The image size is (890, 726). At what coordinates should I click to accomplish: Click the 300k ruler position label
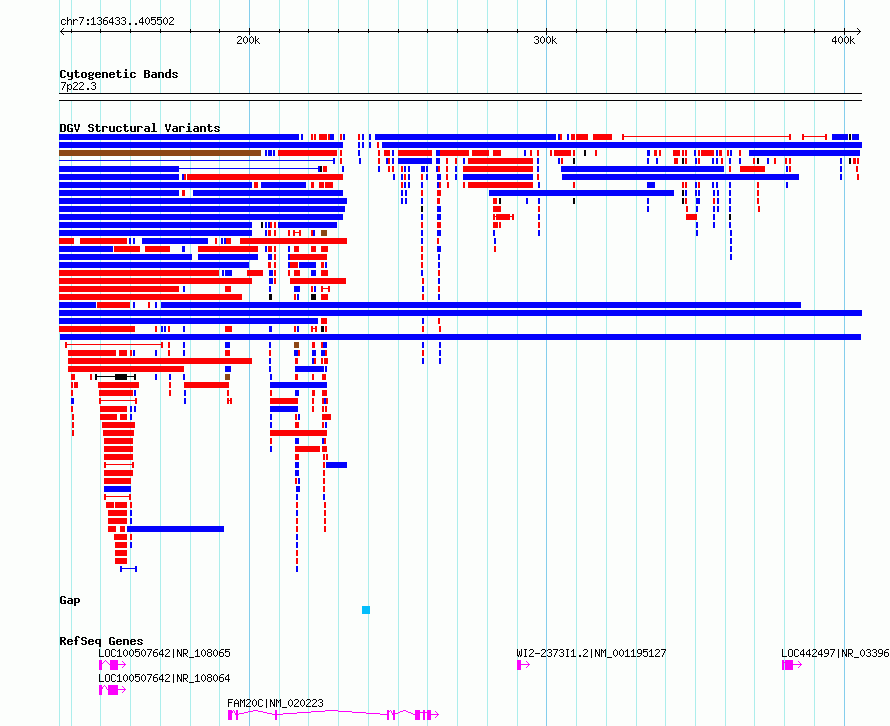coord(545,40)
